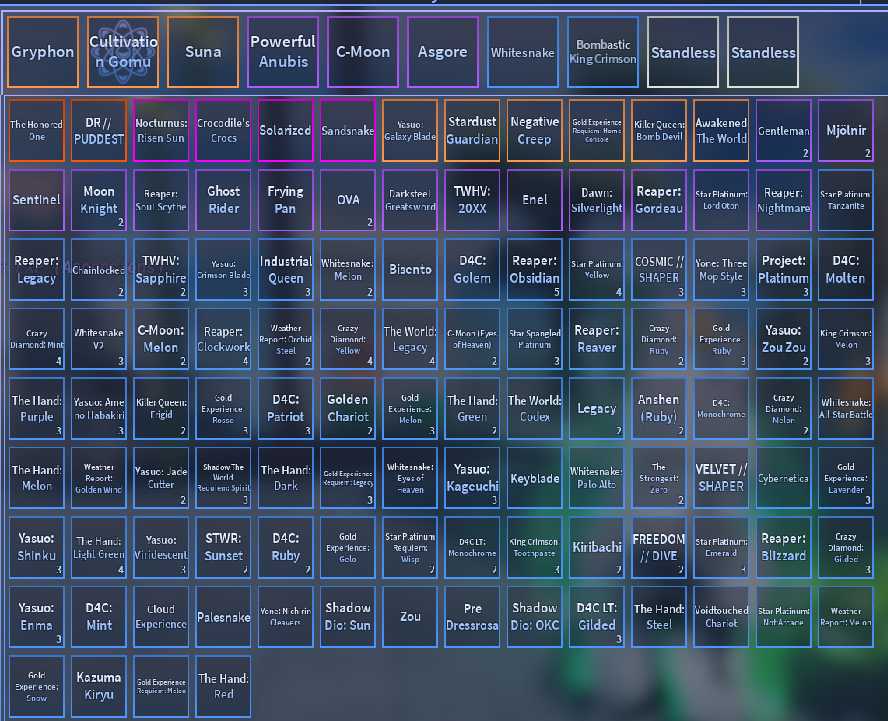The image size is (888, 721).
Task: Click the Suna slot
Action: click(x=203, y=52)
